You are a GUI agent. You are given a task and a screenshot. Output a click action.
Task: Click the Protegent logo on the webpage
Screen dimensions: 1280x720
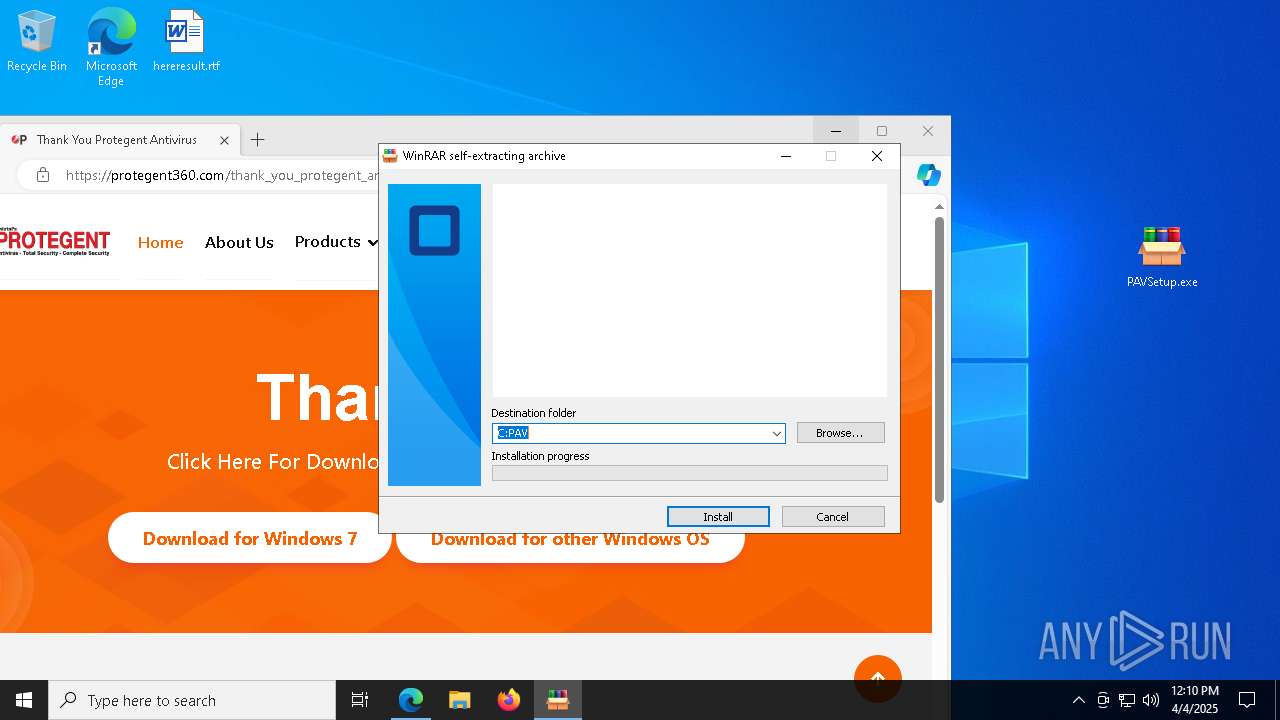coord(55,242)
